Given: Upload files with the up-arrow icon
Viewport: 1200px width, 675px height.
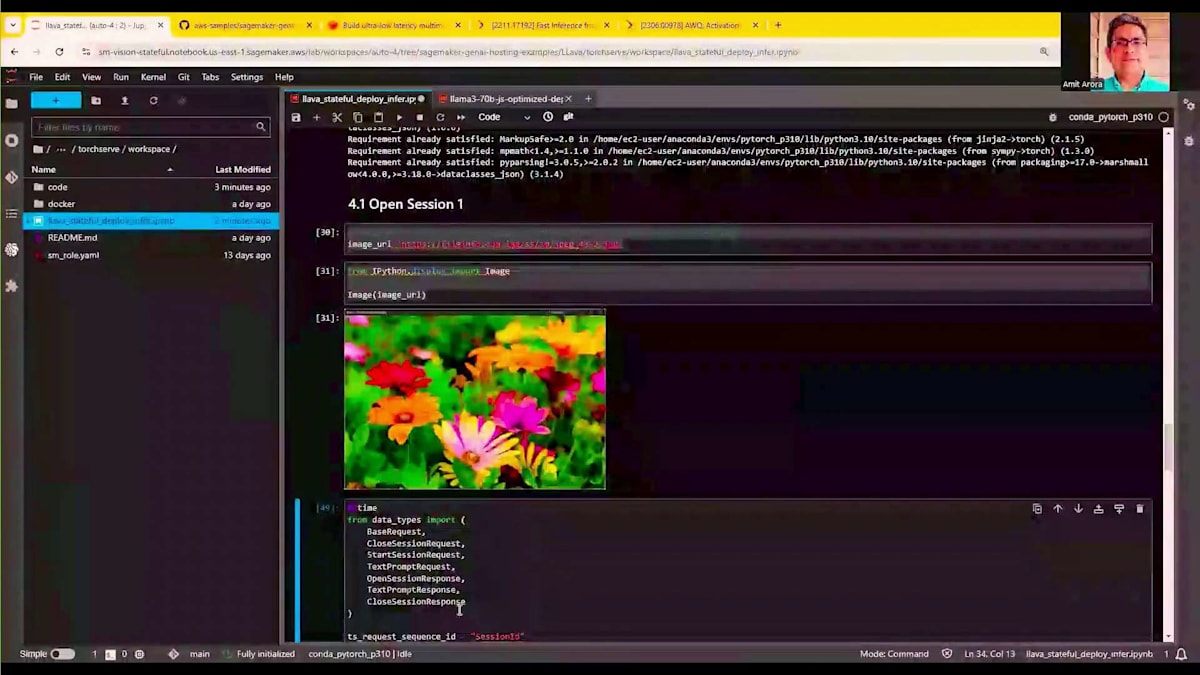Looking at the screenshot, I should [x=125, y=101].
